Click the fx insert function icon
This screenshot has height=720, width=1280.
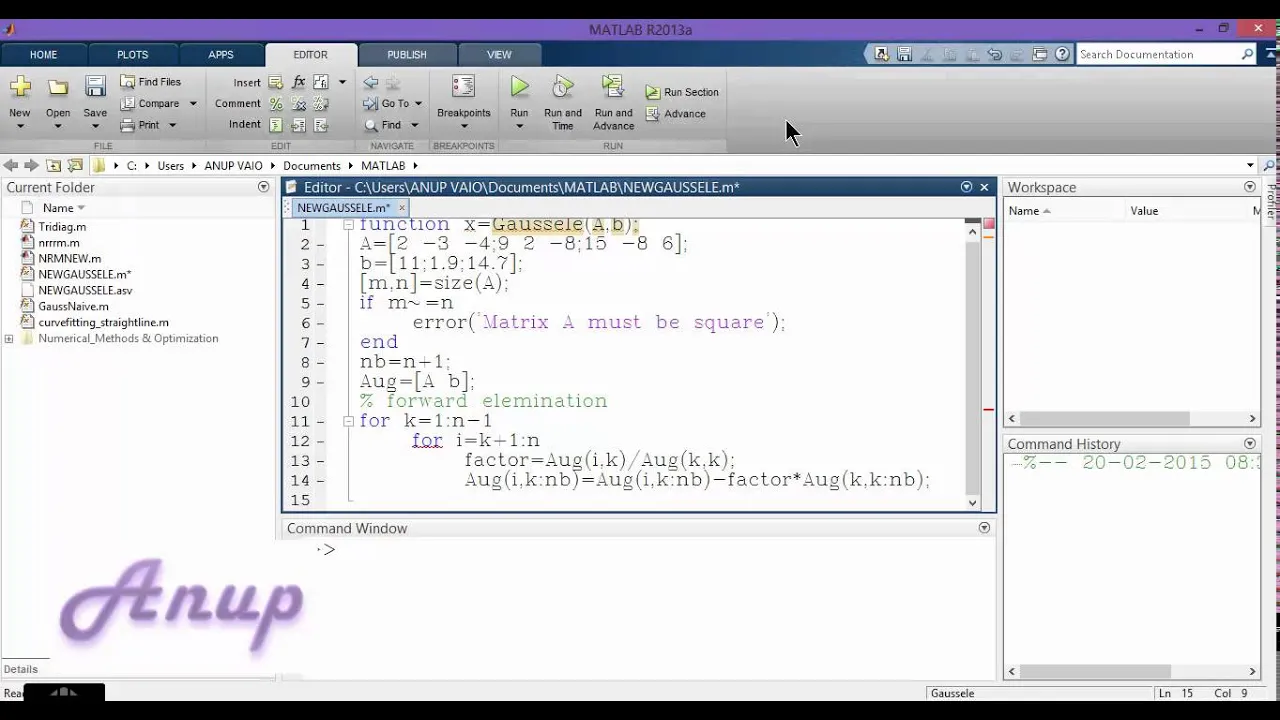pos(298,82)
